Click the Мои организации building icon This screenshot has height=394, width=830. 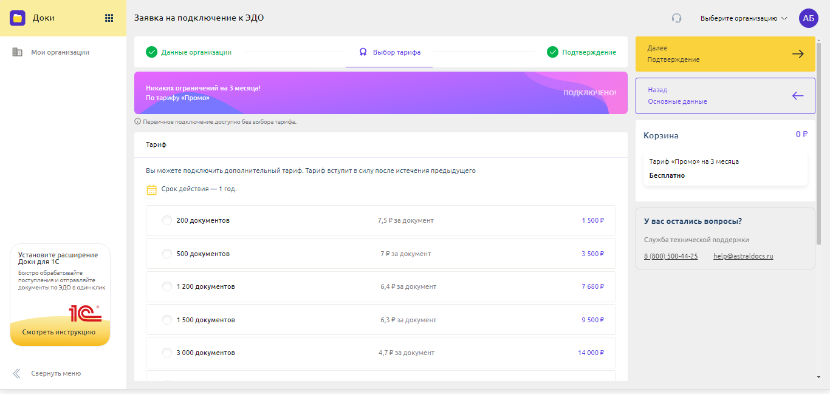(x=17, y=52)
